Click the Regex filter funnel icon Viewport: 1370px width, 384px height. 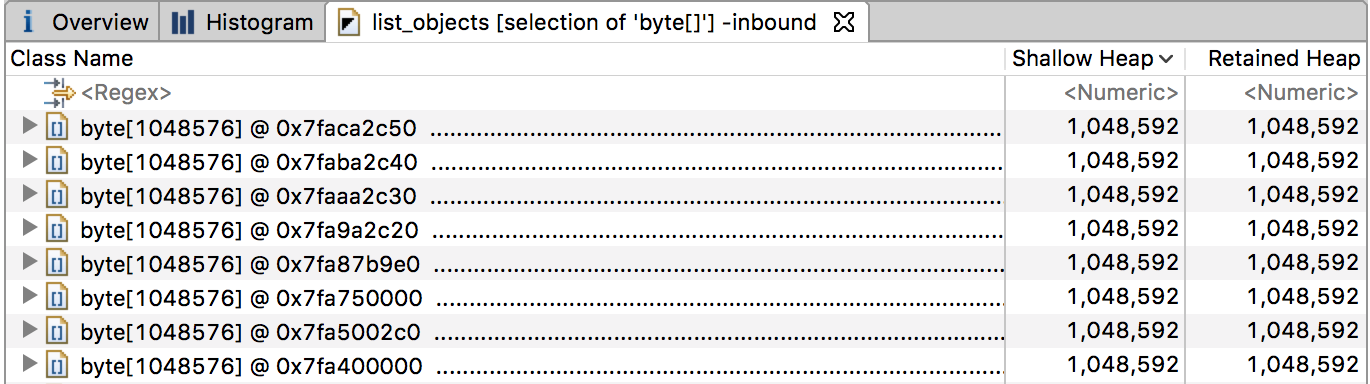click(x=59, y=93)
